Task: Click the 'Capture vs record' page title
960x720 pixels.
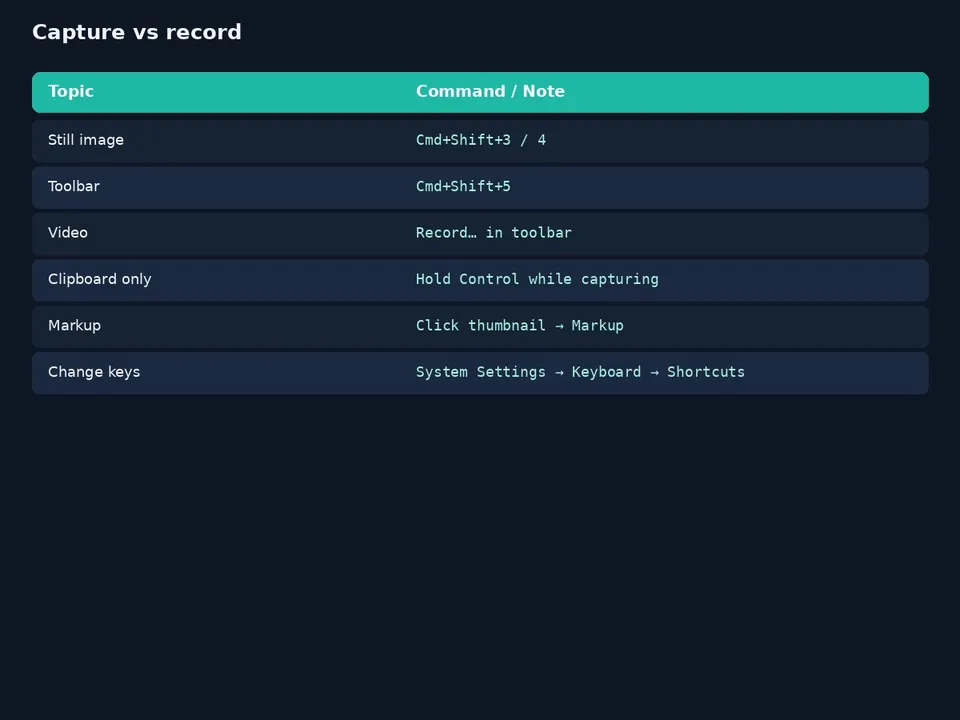Action: pos(137,32)
